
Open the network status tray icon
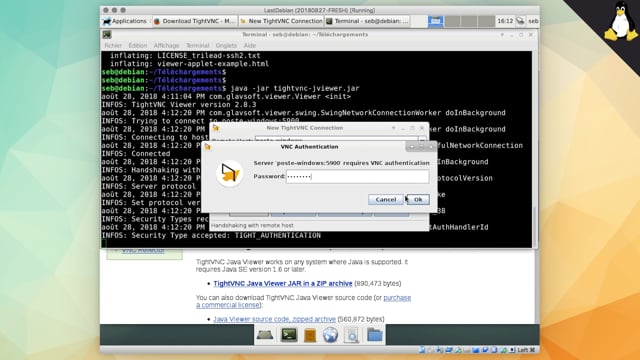point(520,21)
